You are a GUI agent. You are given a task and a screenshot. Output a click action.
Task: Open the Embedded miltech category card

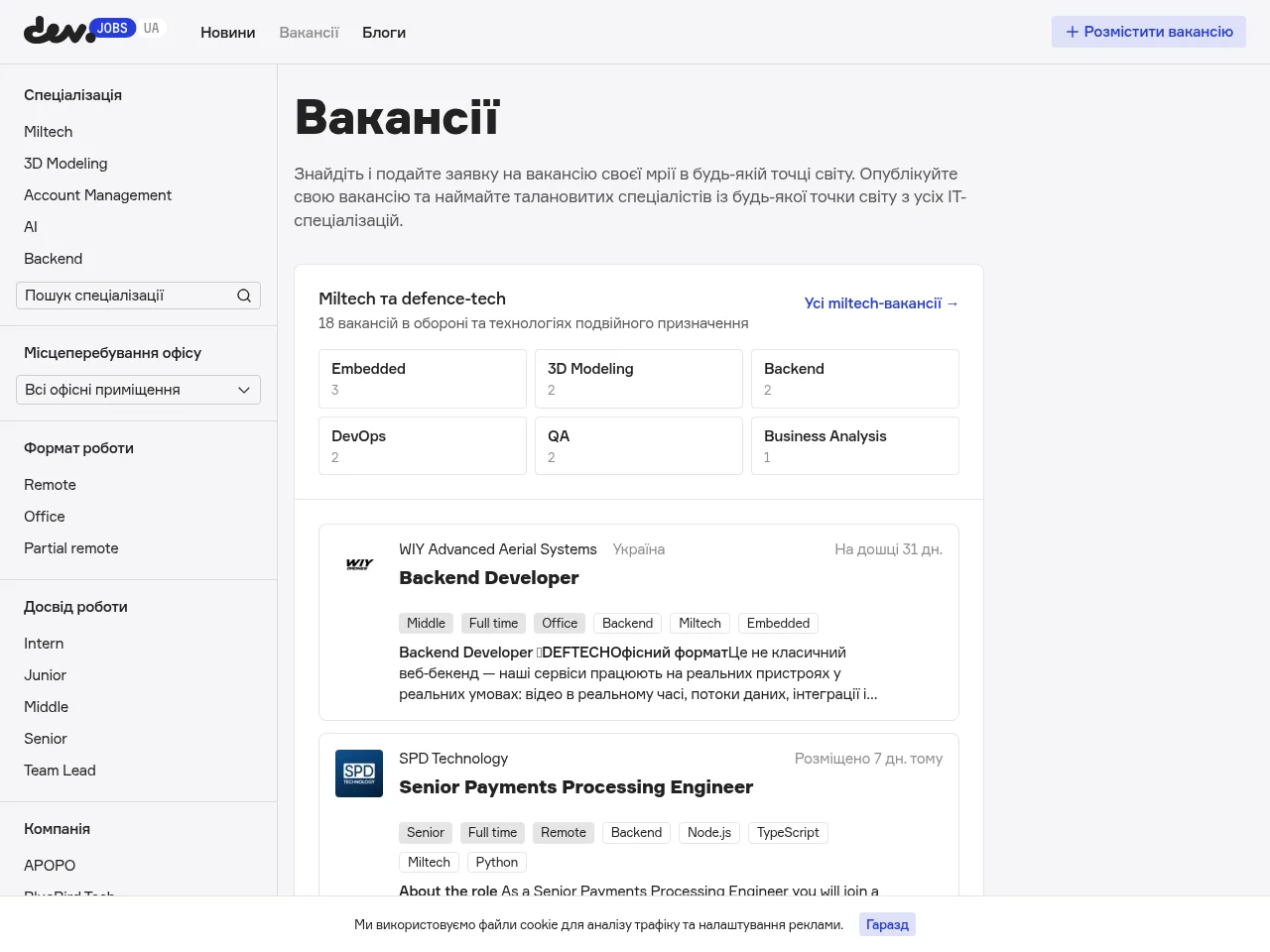[423, 379]
